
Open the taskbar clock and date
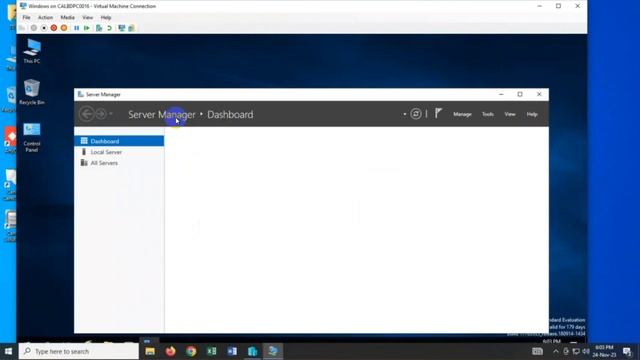604,351
